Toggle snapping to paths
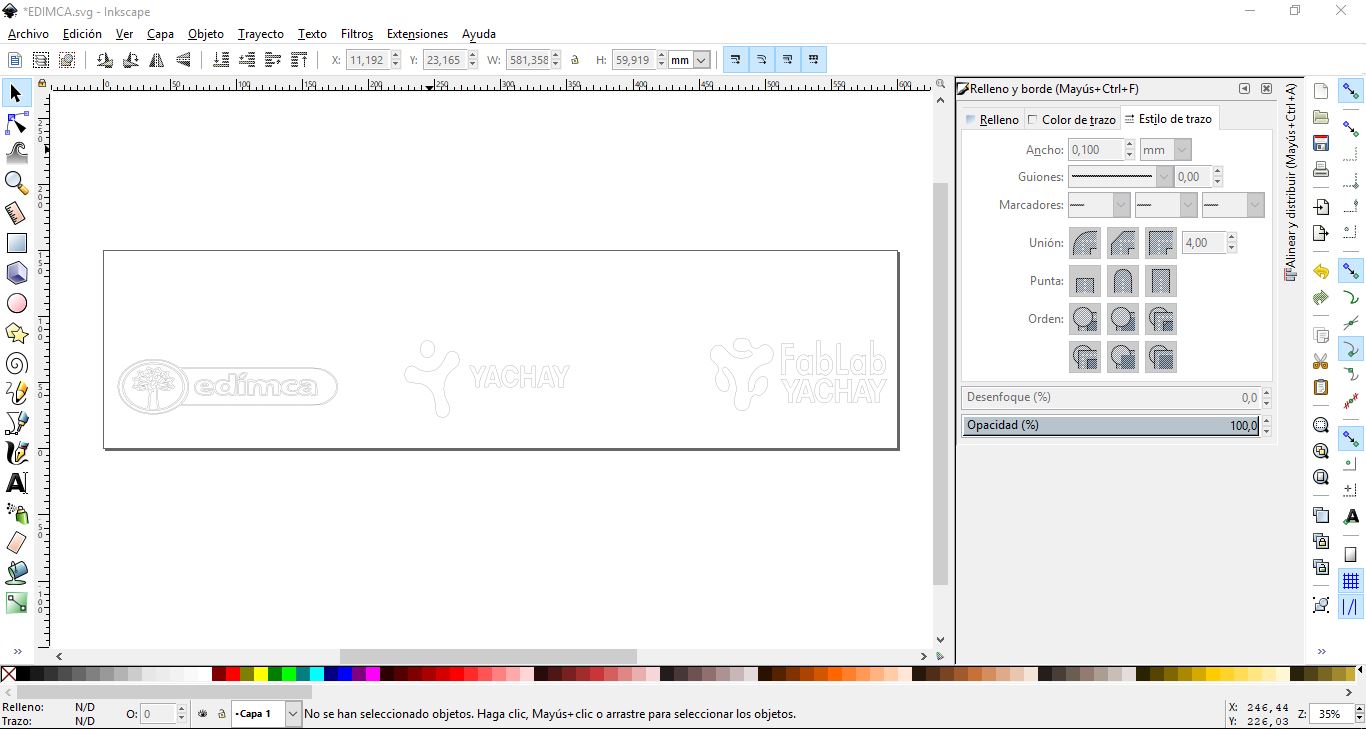This screenshot has width=1366, height=729. click(x=1351, y=297)
